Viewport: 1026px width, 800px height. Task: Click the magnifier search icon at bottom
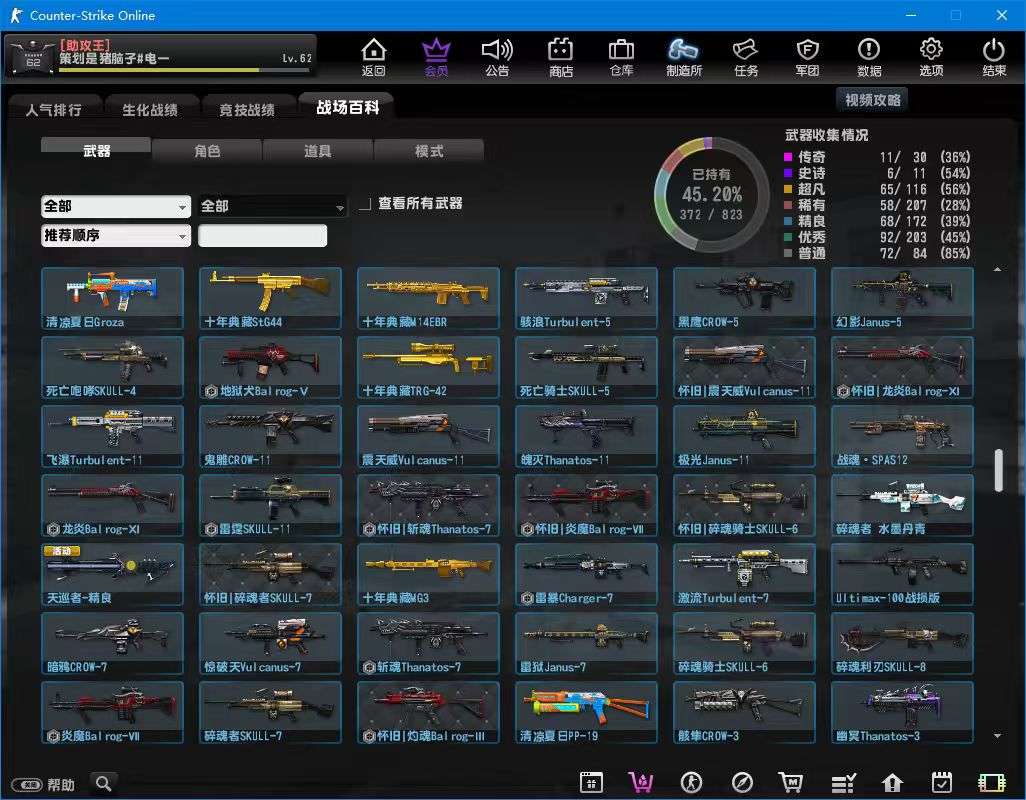tap(103, 783)
